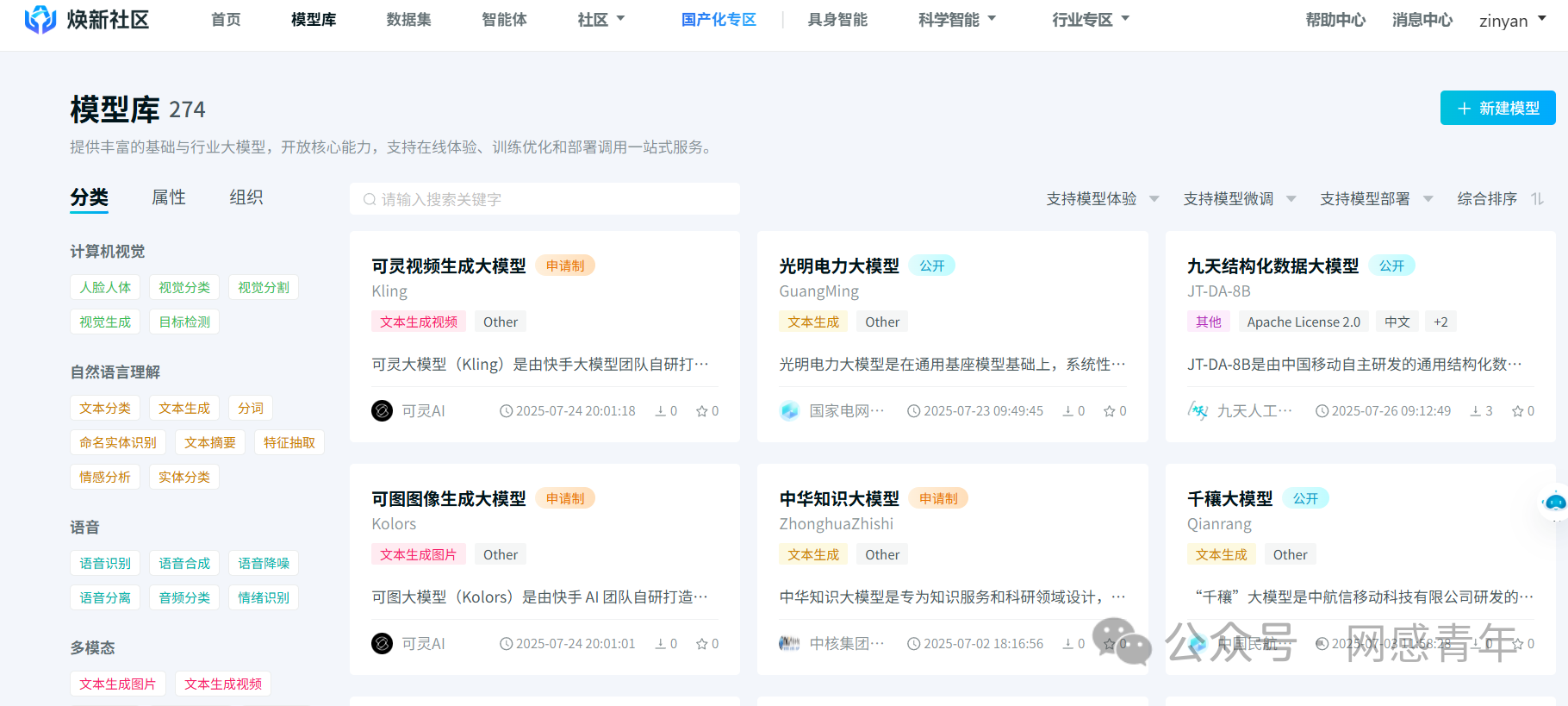Screen dimensions: 1568x706
Task: Click the 九天人工 organization icon
Action: click(x=1198, y=411)
